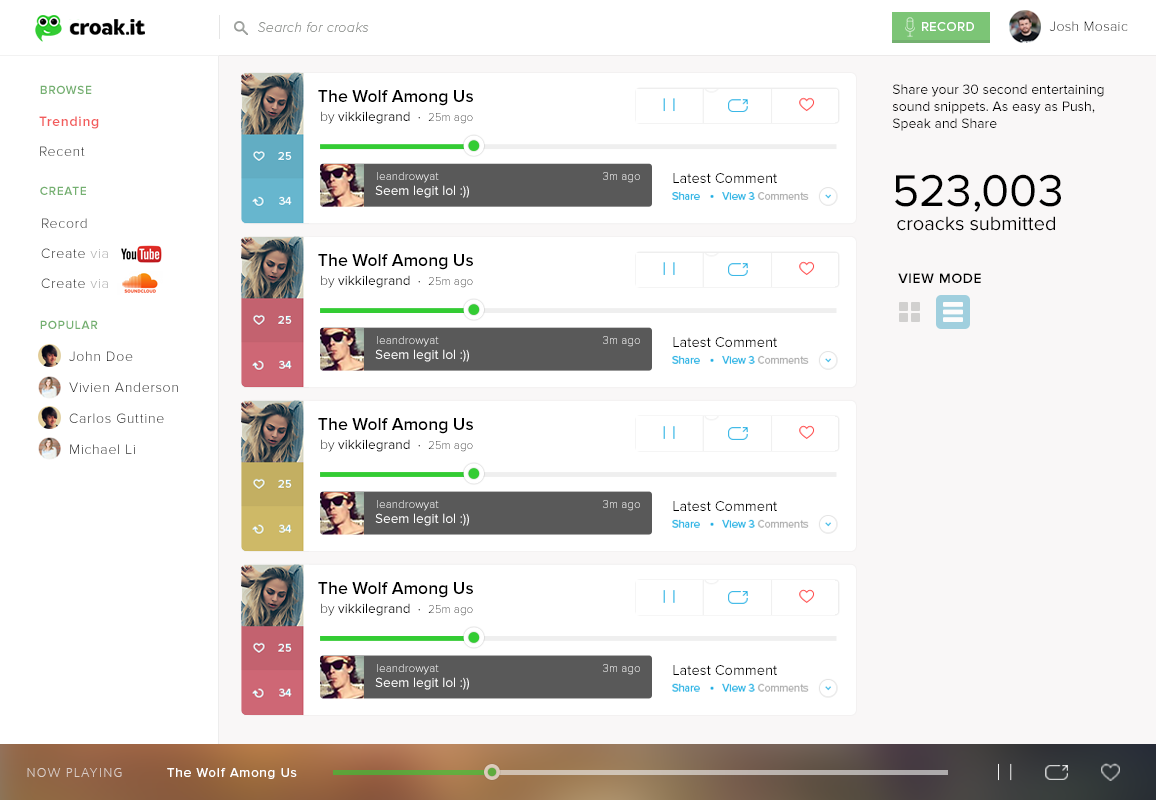
Task: Expand comments chevron on third card
Action: pyautogui.click(x=828, y=525)
